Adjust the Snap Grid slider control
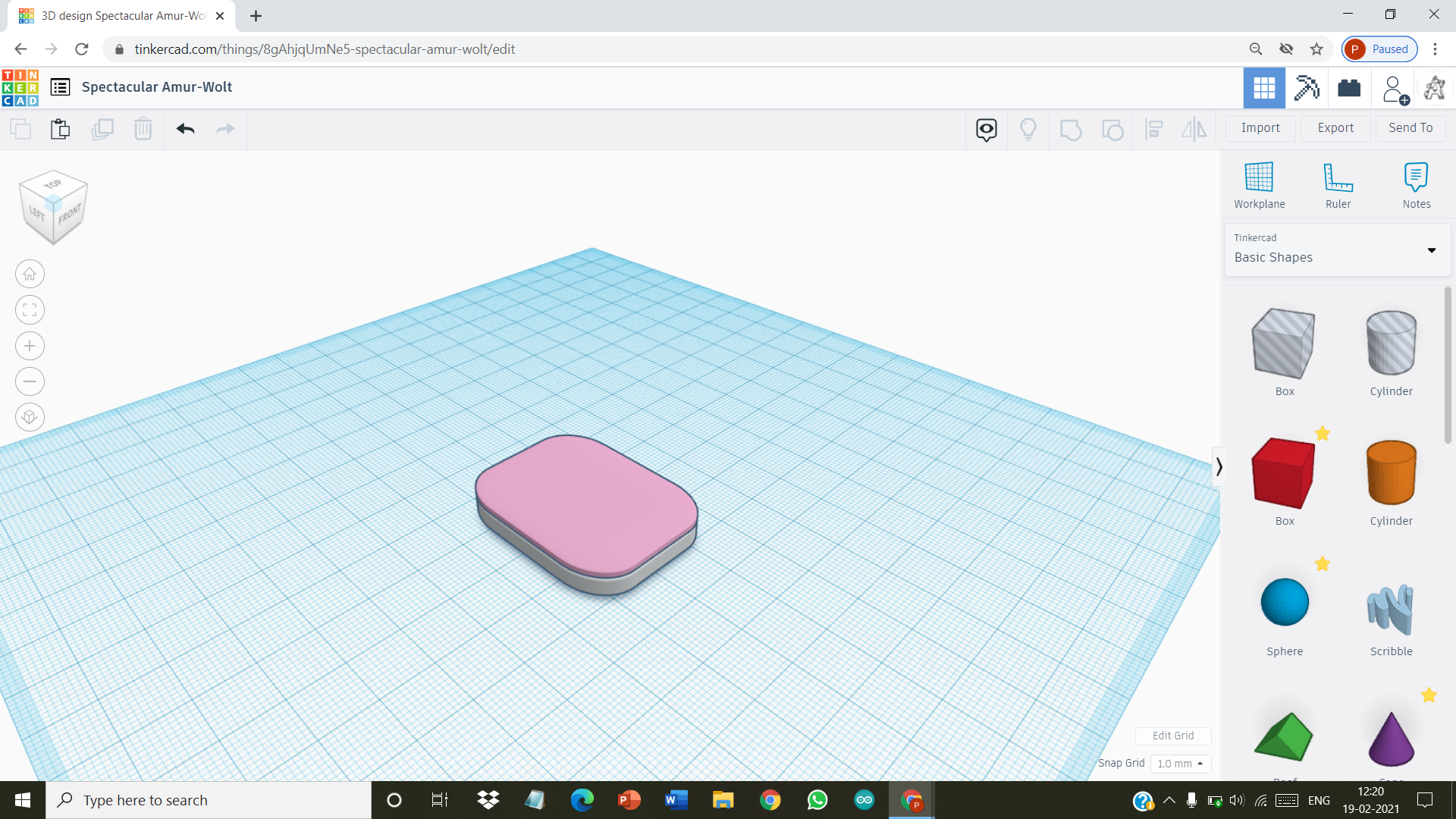This screenshot has width=1456, height=819. point(1180,763)
